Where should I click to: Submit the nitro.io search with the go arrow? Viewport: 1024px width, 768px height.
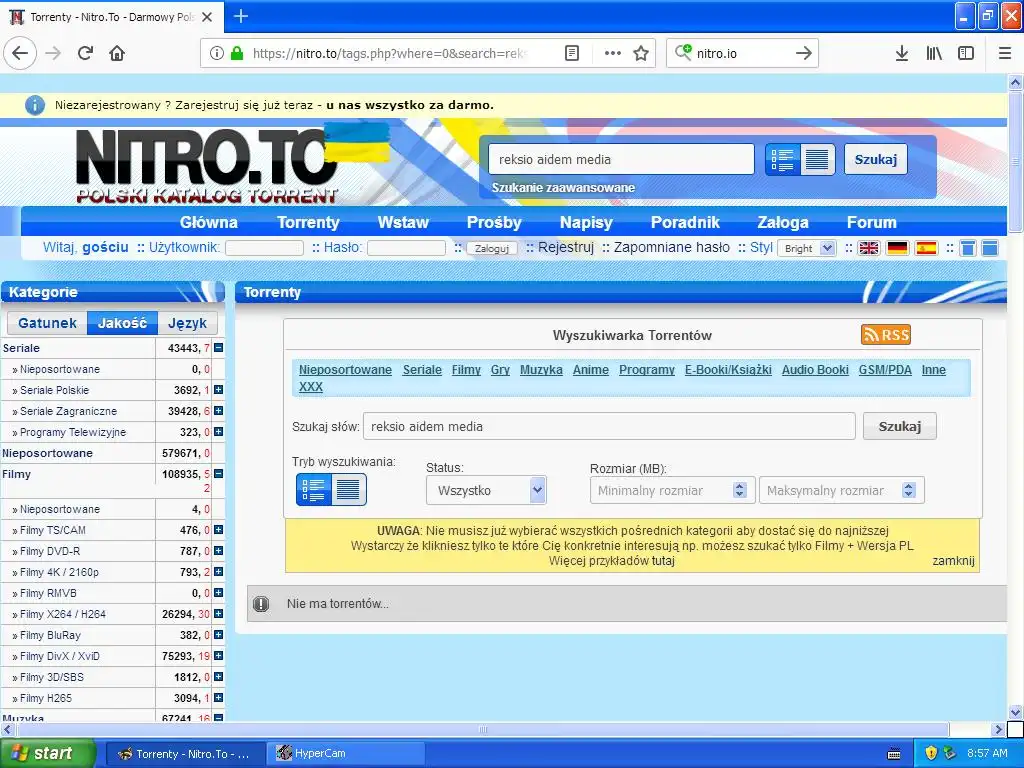pyautogui.click(x=803, y=53)
